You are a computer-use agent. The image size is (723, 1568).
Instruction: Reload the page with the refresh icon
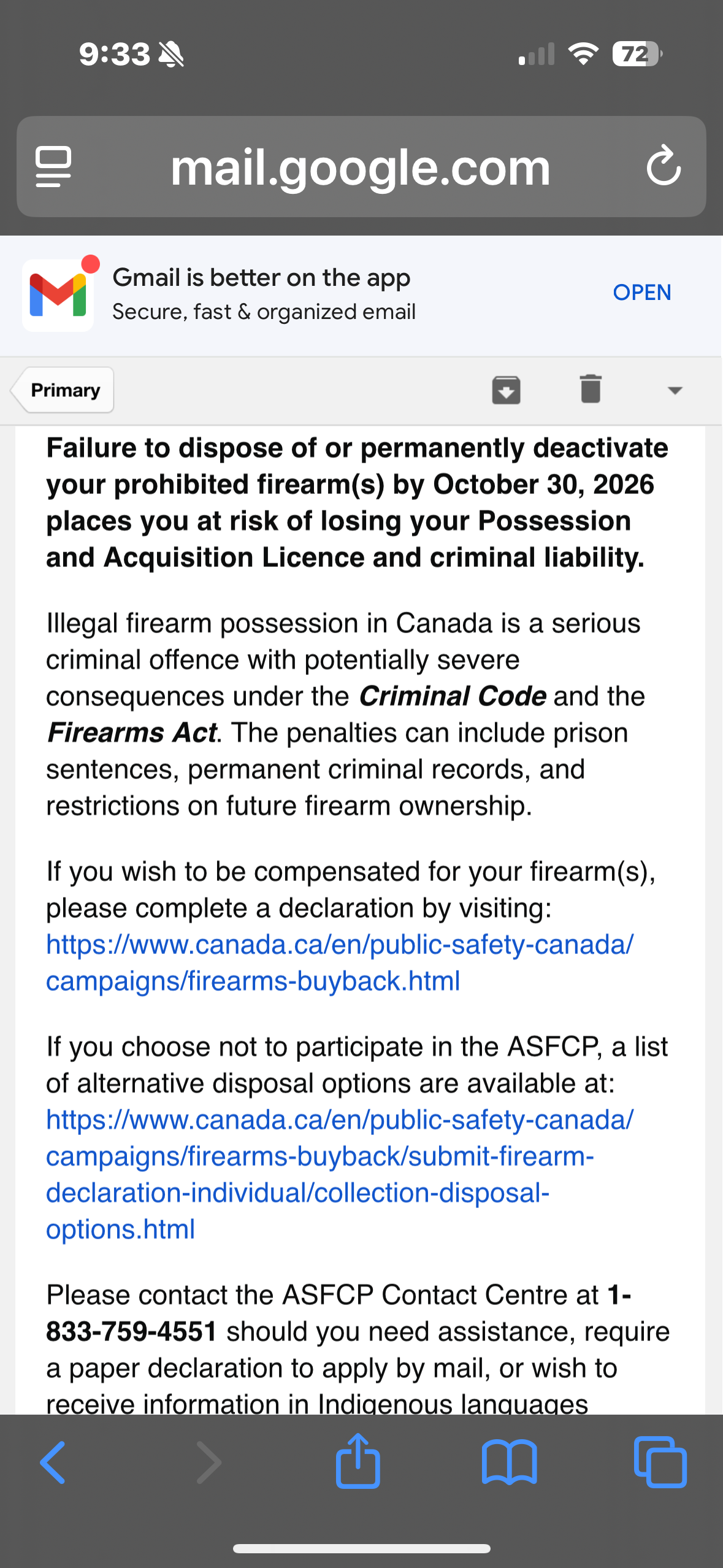[x=664, y=166]
